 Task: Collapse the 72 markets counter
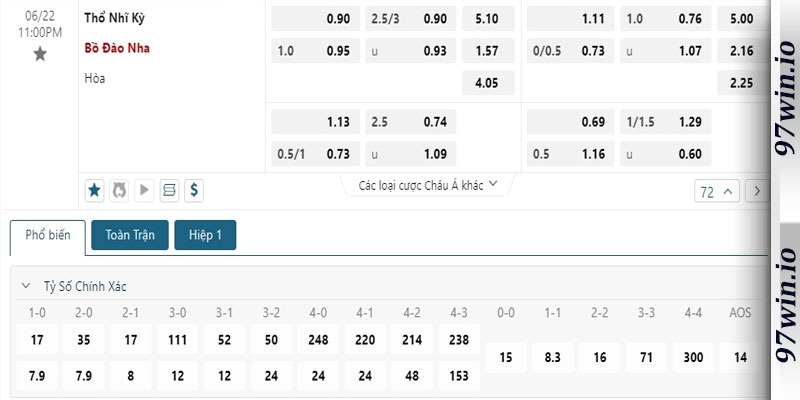(x=717, y=191)
